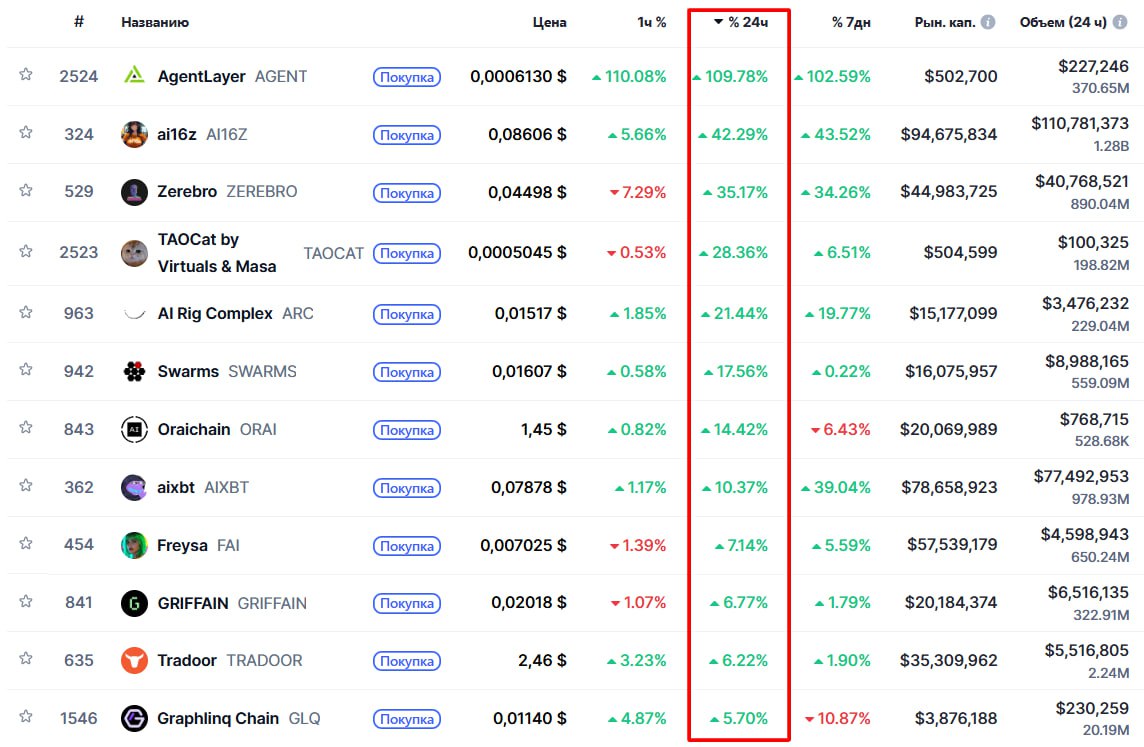Click the TAOCat coin icon
Image resolution: width=1144 pixels, height=747 pixels.
[134, 253]
